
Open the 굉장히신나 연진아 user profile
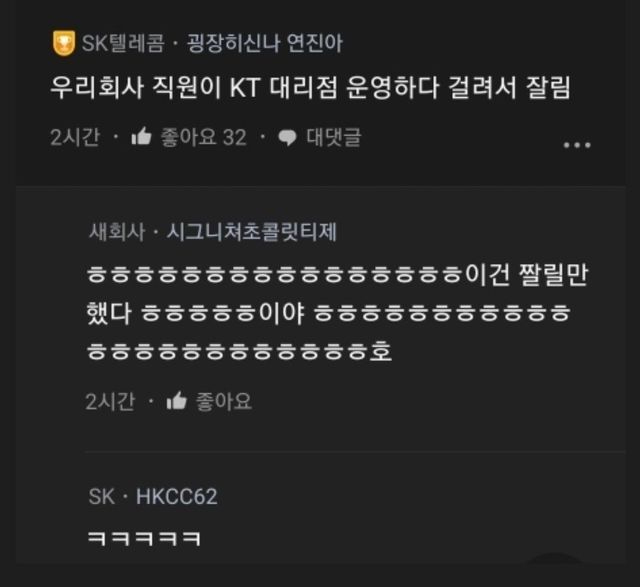265,43
